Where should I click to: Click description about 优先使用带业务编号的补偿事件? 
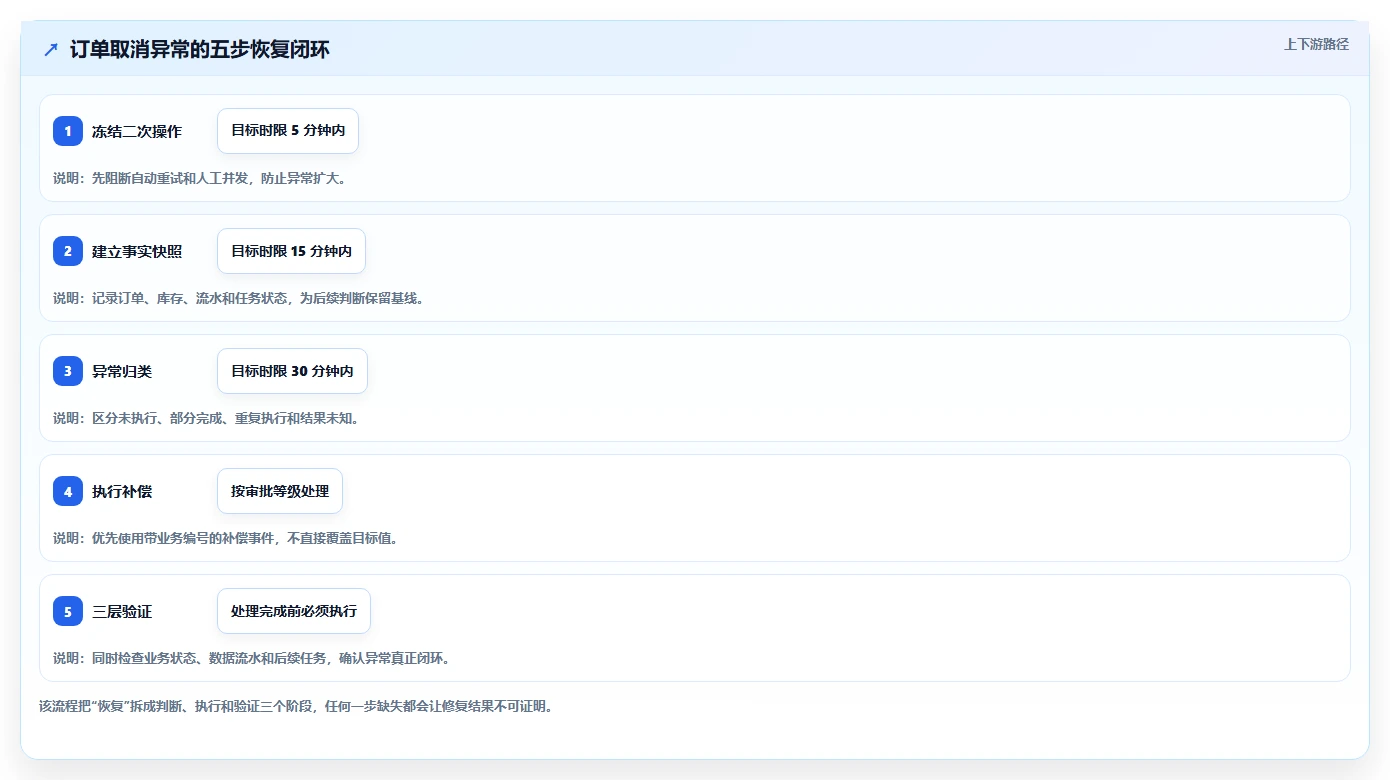226,538
